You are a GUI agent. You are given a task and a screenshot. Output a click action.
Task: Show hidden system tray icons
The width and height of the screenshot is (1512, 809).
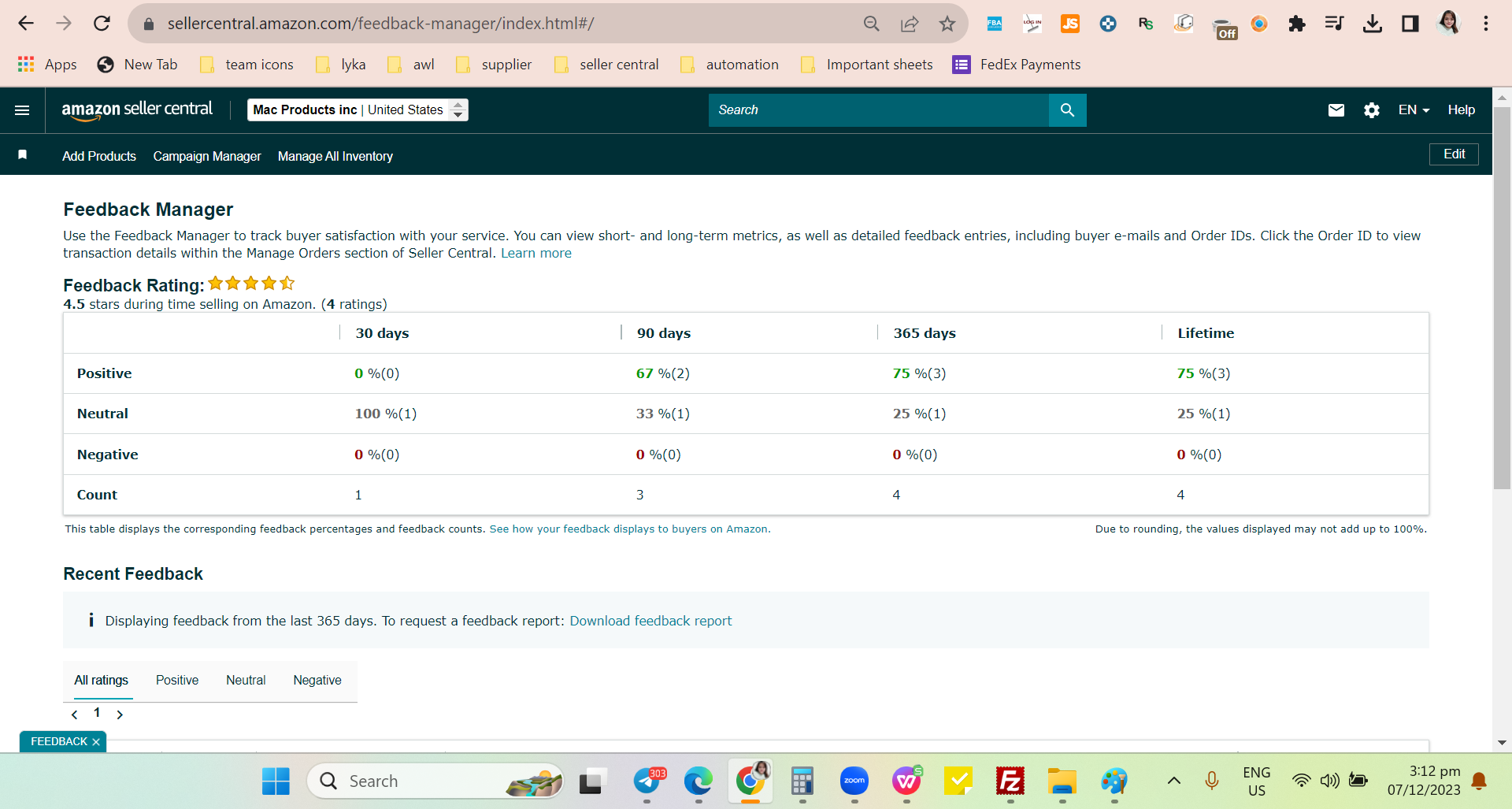1174,781
